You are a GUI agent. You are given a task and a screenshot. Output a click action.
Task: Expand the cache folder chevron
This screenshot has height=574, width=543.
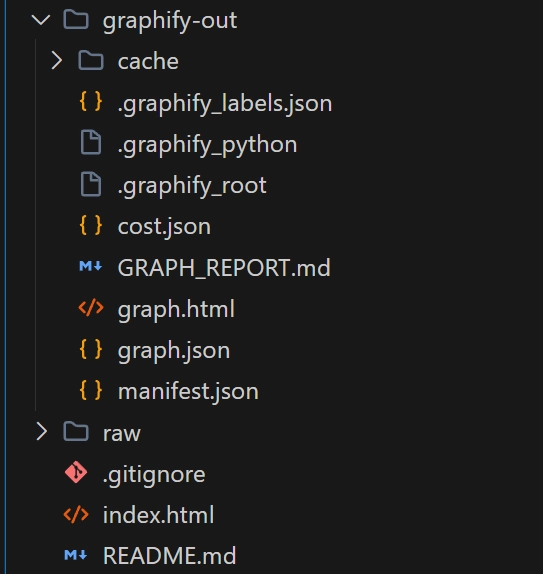point(56,61)
